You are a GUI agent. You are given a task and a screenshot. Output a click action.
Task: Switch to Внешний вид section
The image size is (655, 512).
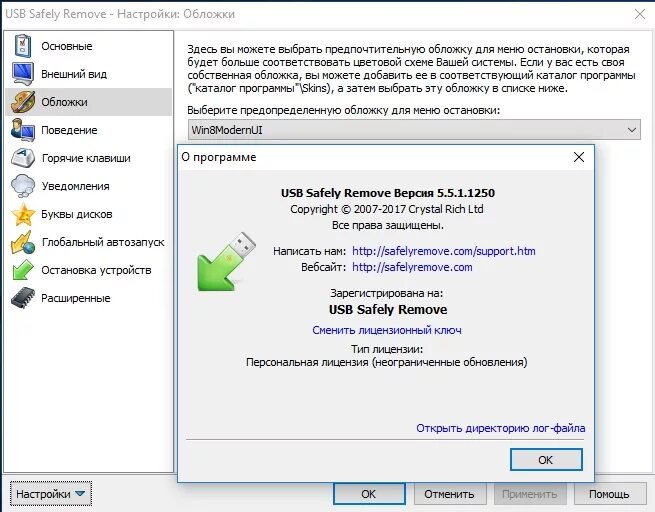(x=74, y=74)
